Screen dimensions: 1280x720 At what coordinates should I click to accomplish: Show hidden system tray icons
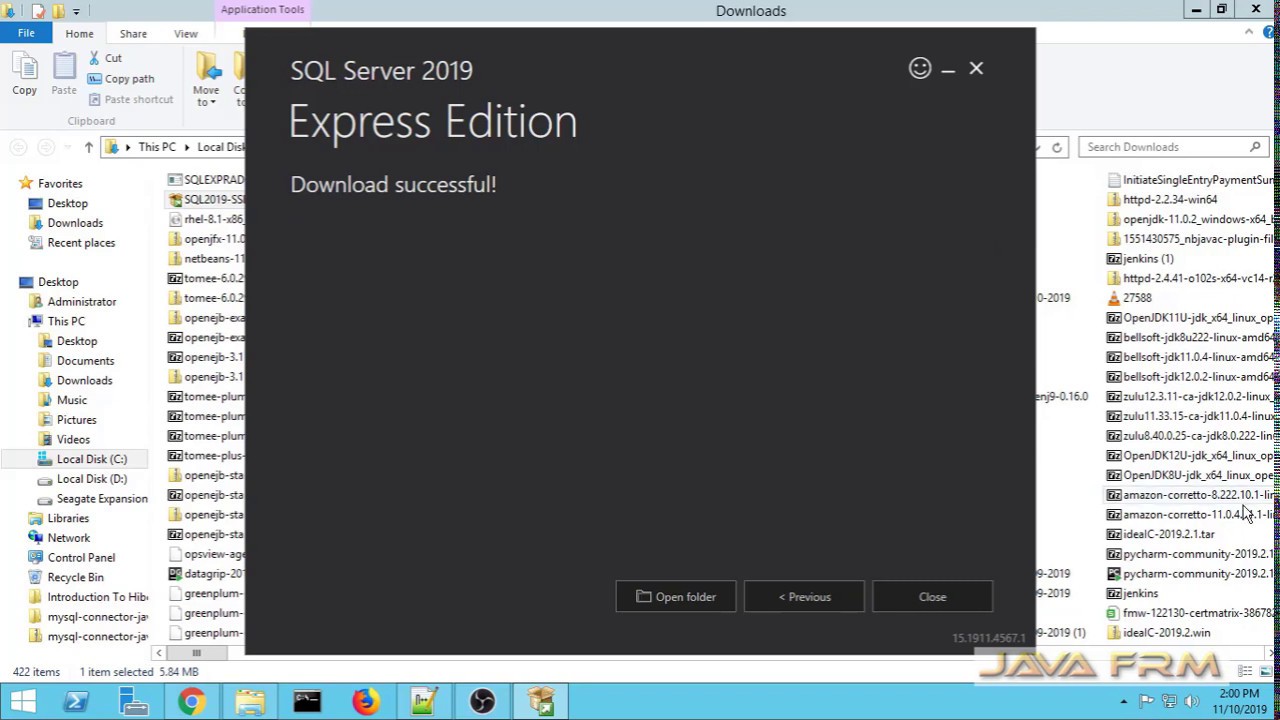(1124, 702)
